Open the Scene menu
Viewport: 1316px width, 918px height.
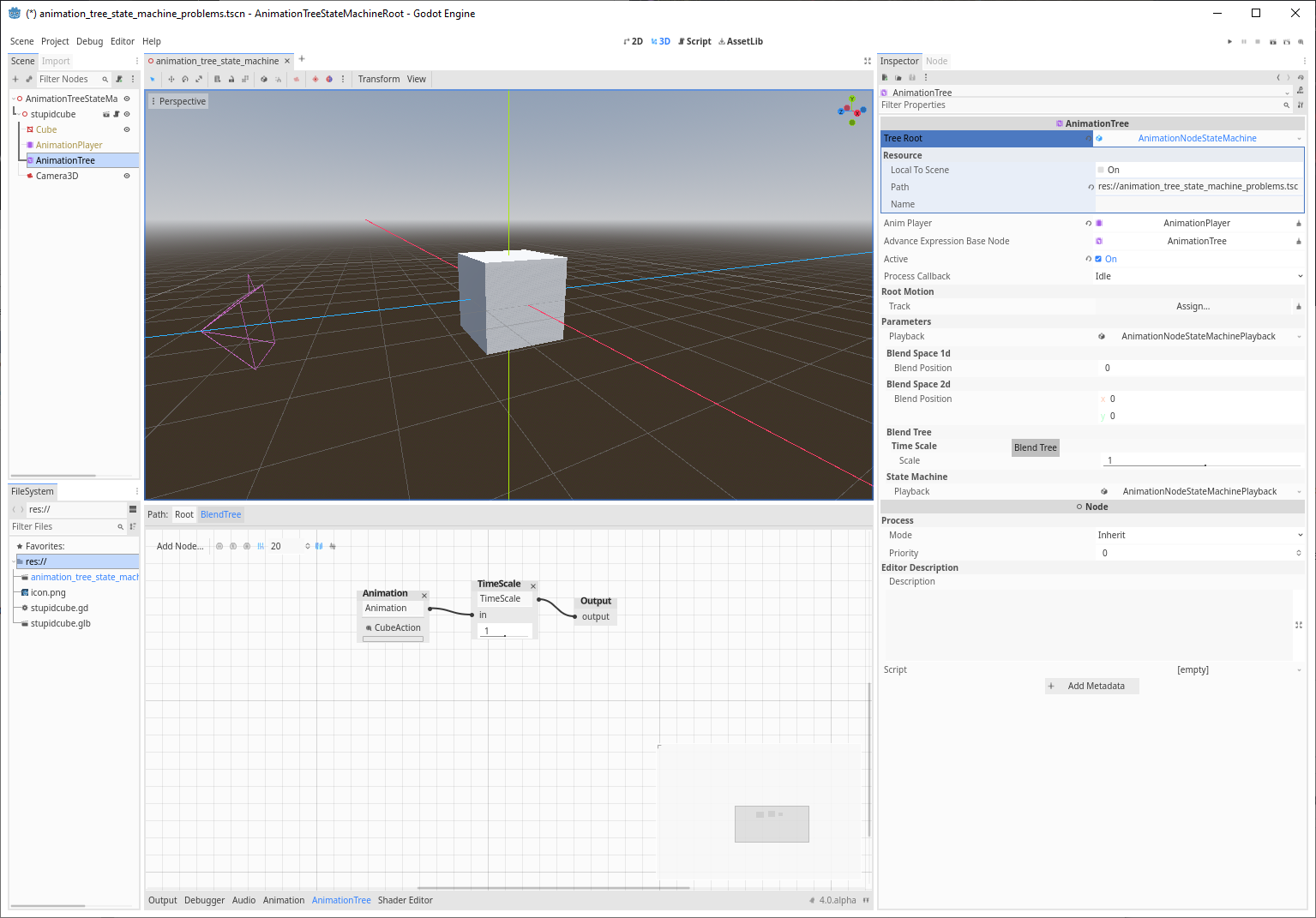[x=21, y=41]
